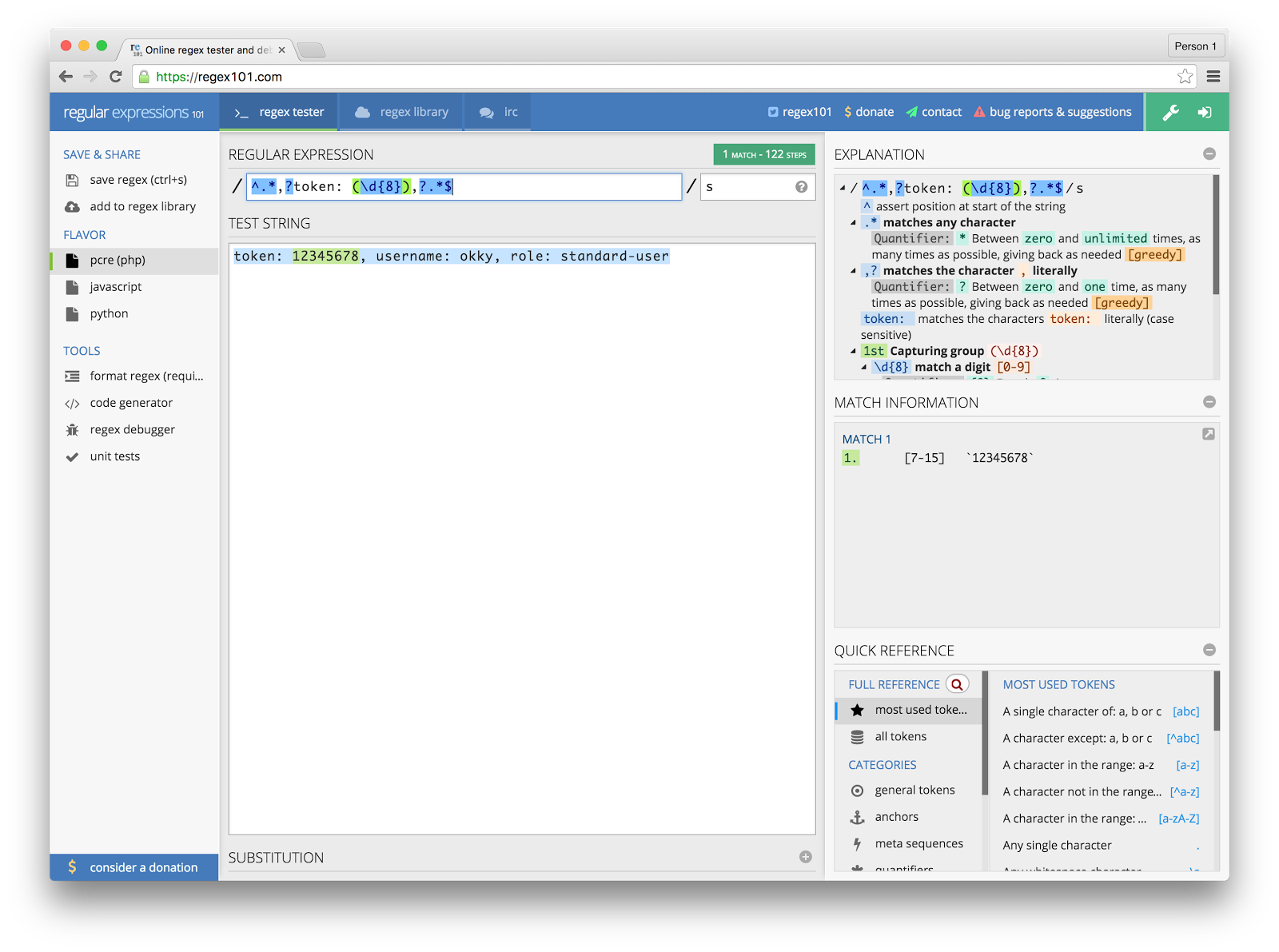The width and height of the screenshot is (1279, 952).
Task: Collapse the 1st Capturing group node
Action: pyautogui.click(x=853, y=351)
